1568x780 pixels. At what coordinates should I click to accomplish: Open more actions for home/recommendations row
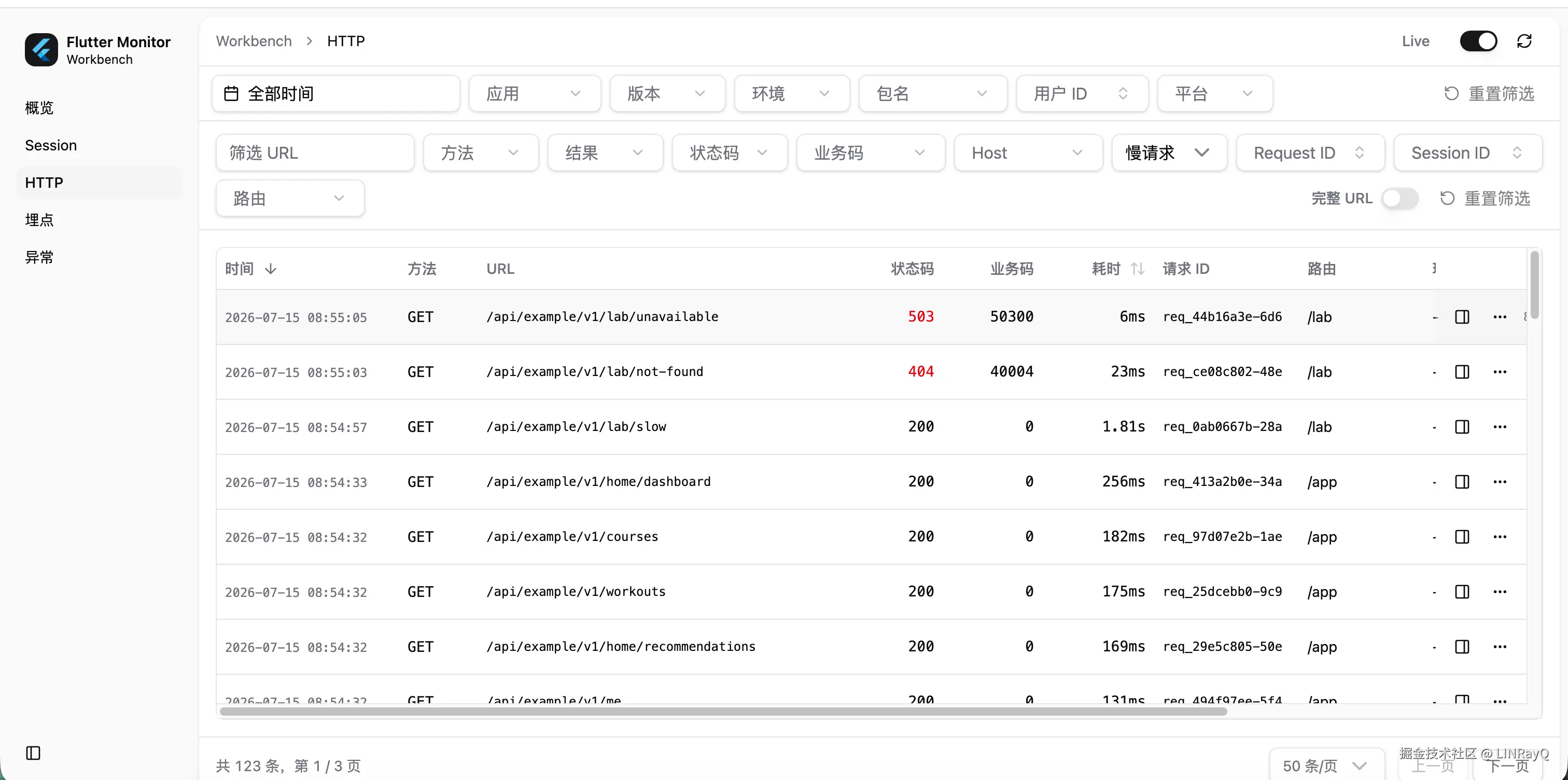pos(1500,647)
